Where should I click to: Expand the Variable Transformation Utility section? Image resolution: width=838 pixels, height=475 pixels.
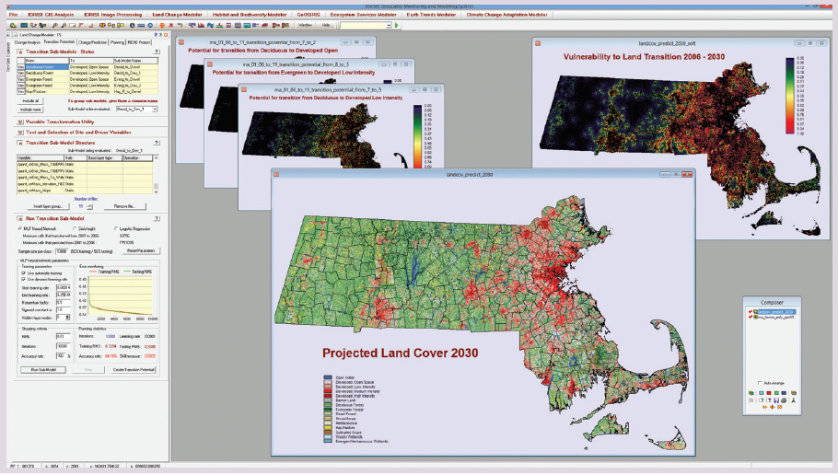[21, 120]
